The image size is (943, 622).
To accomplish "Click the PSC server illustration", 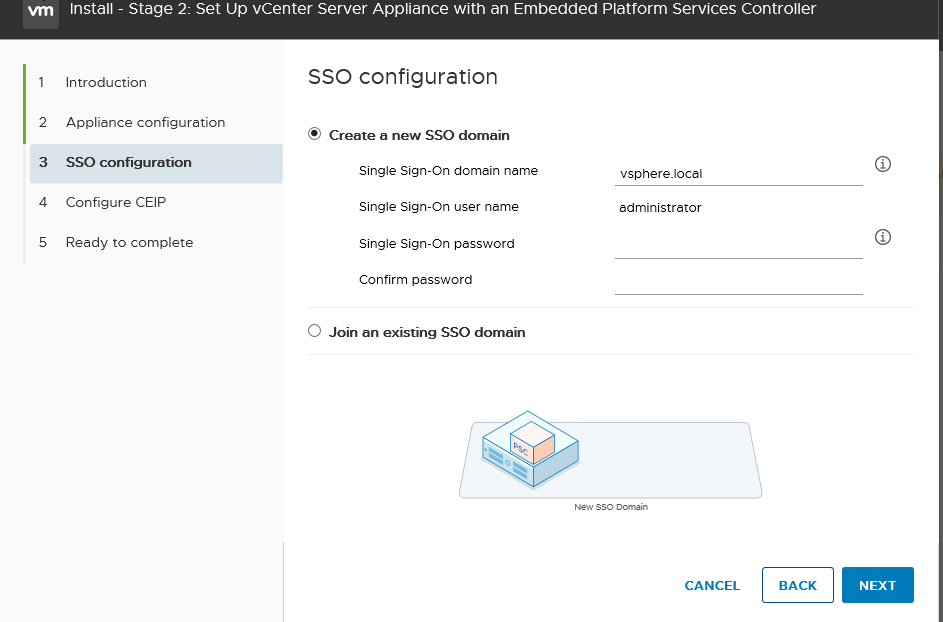I will tap(530, 449).
